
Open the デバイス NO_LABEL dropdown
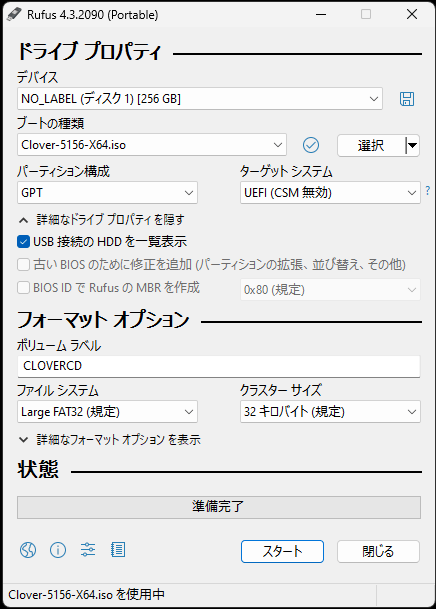pos(200,99)
